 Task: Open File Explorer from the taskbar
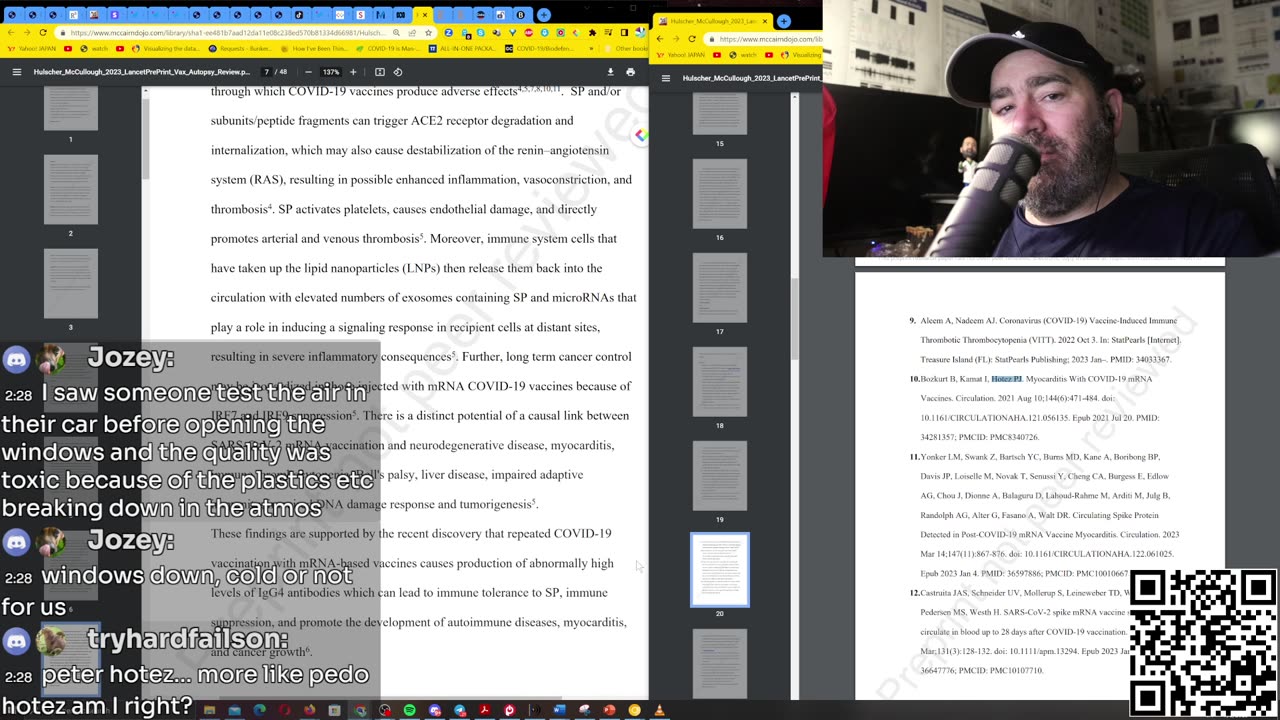tap(209, 710)
